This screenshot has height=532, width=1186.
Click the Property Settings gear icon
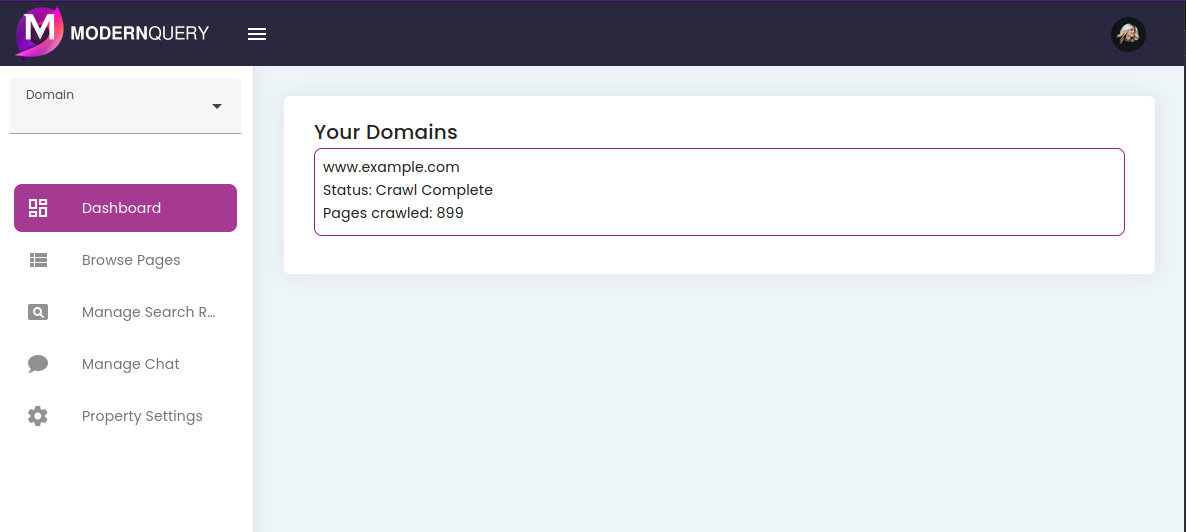pos(38,416)
